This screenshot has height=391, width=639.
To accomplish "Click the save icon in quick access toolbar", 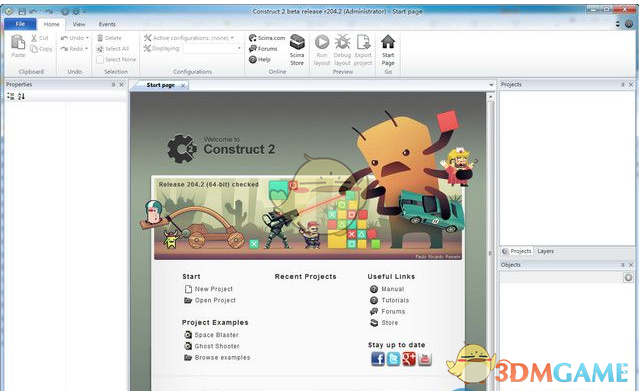I will [x=22, y=11].
